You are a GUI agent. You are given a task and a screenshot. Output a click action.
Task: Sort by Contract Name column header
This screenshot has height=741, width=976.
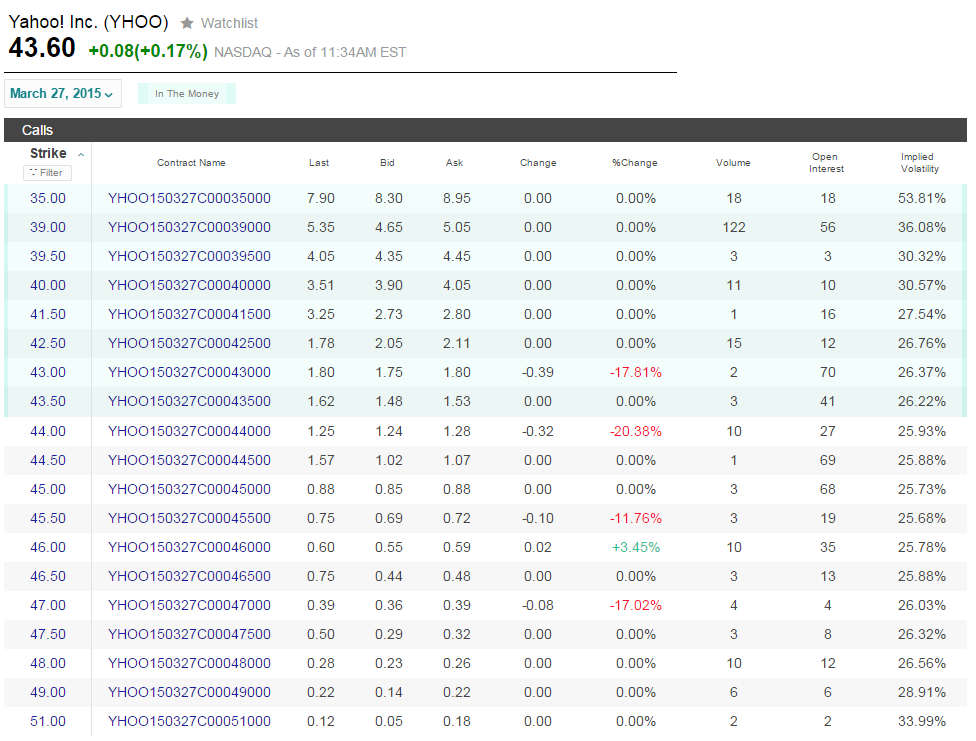(x=191, y=163)
